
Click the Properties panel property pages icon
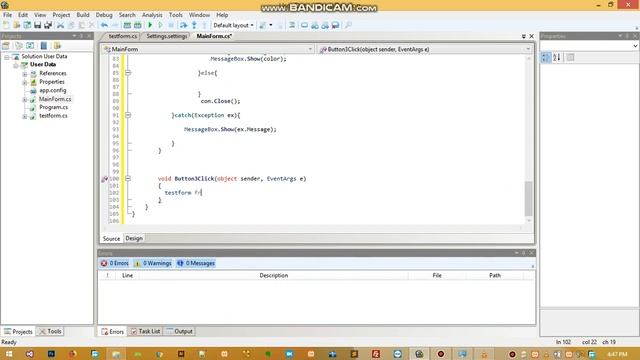(x=571, y=58)
